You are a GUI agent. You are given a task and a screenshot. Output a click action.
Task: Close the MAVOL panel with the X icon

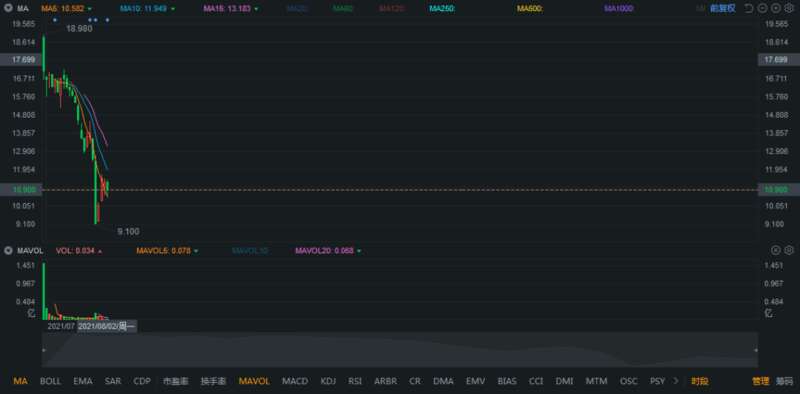tap(776, 250)
